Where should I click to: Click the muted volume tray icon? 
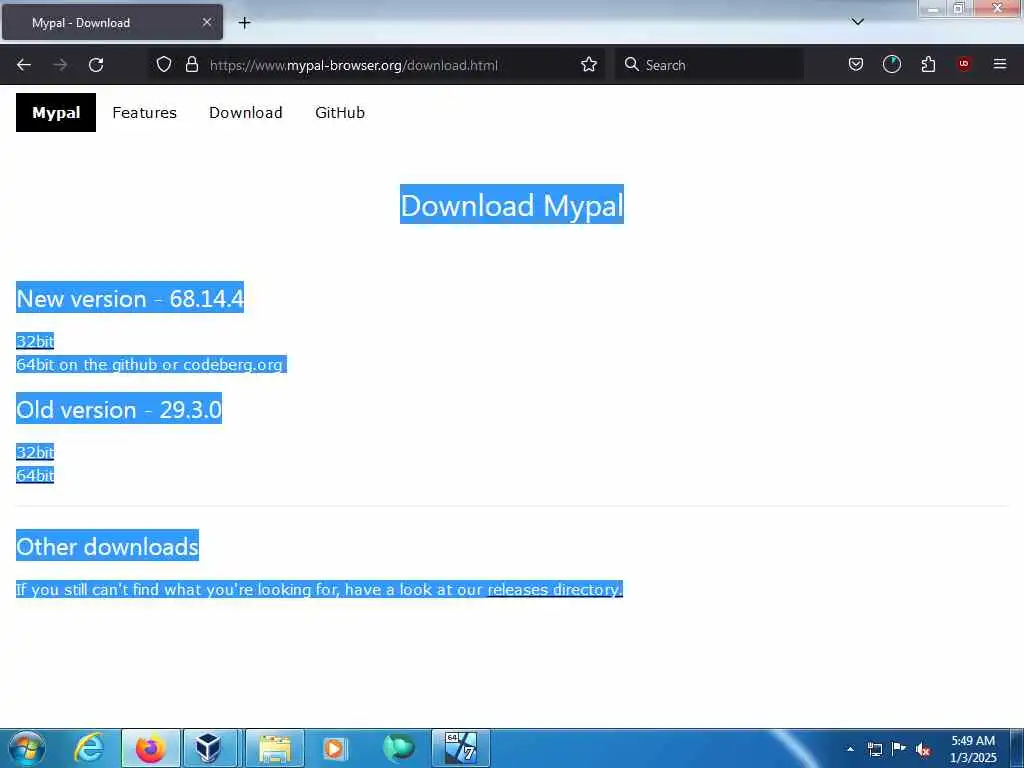coord(922,749)
